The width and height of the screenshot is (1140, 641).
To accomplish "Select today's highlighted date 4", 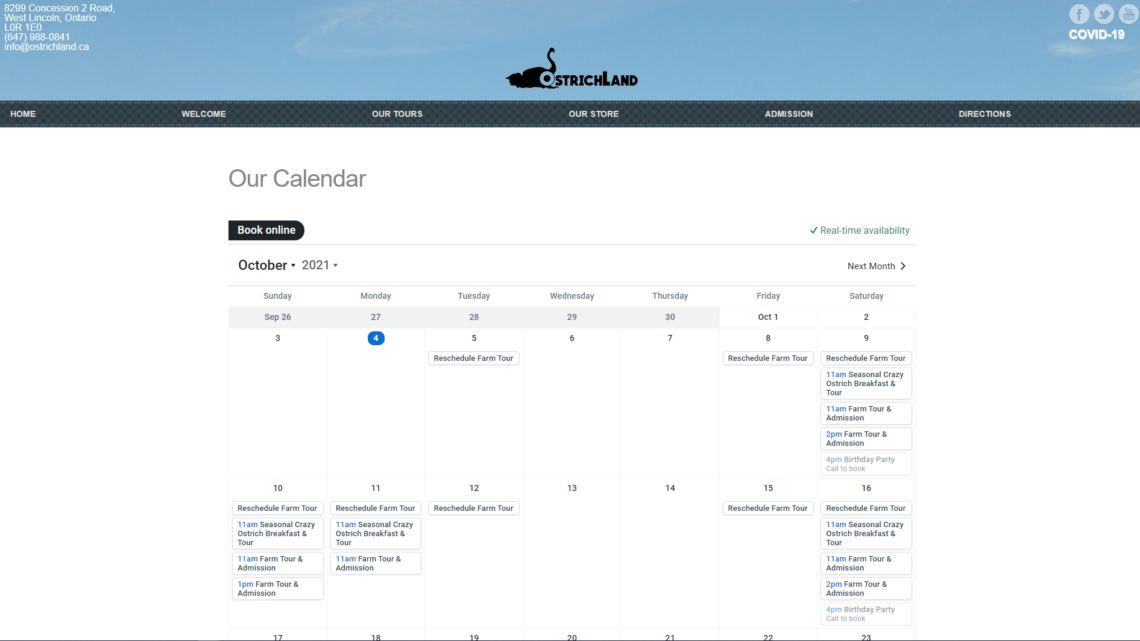I will tap(375, 338).
